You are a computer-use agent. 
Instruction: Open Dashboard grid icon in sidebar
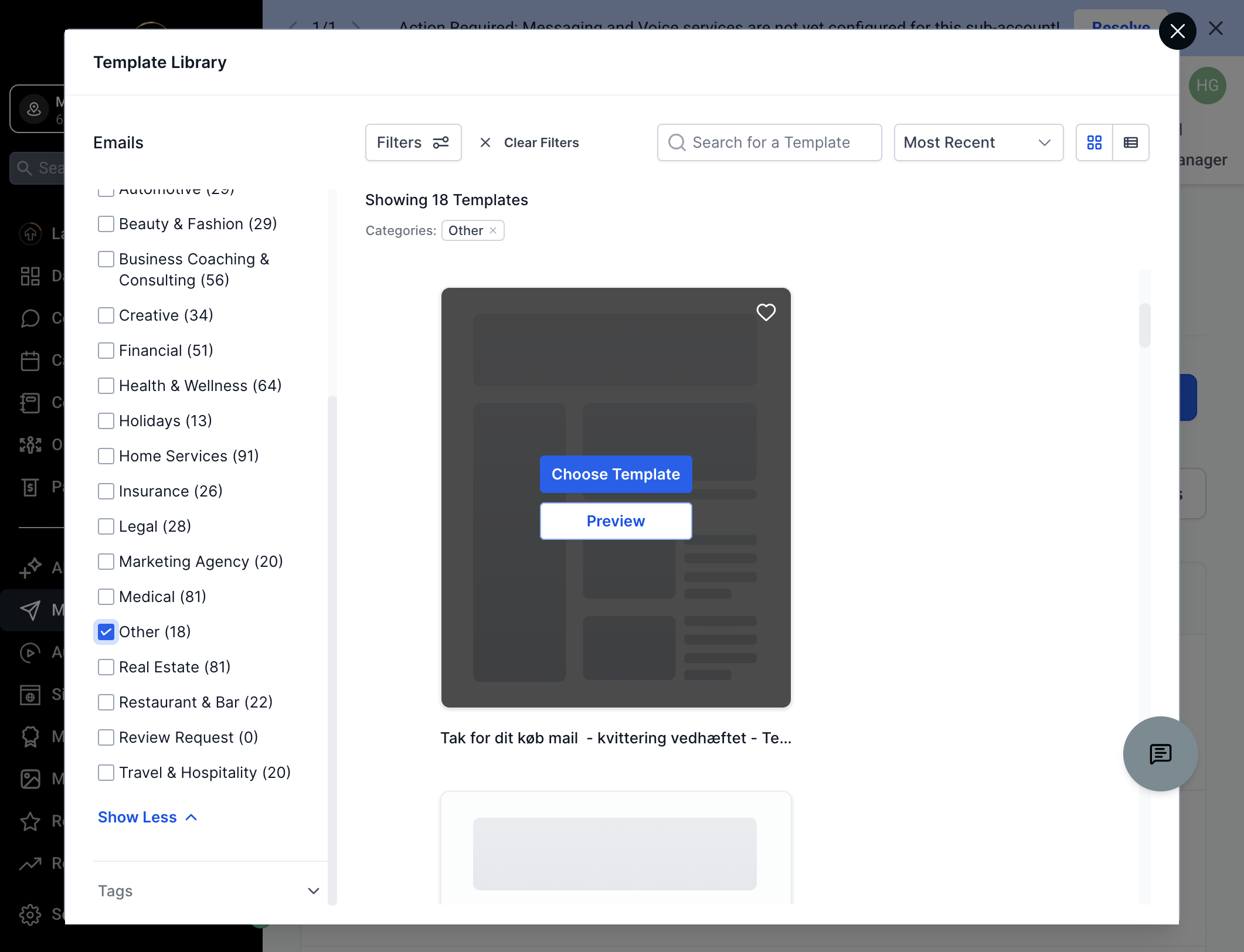point(30,276)
